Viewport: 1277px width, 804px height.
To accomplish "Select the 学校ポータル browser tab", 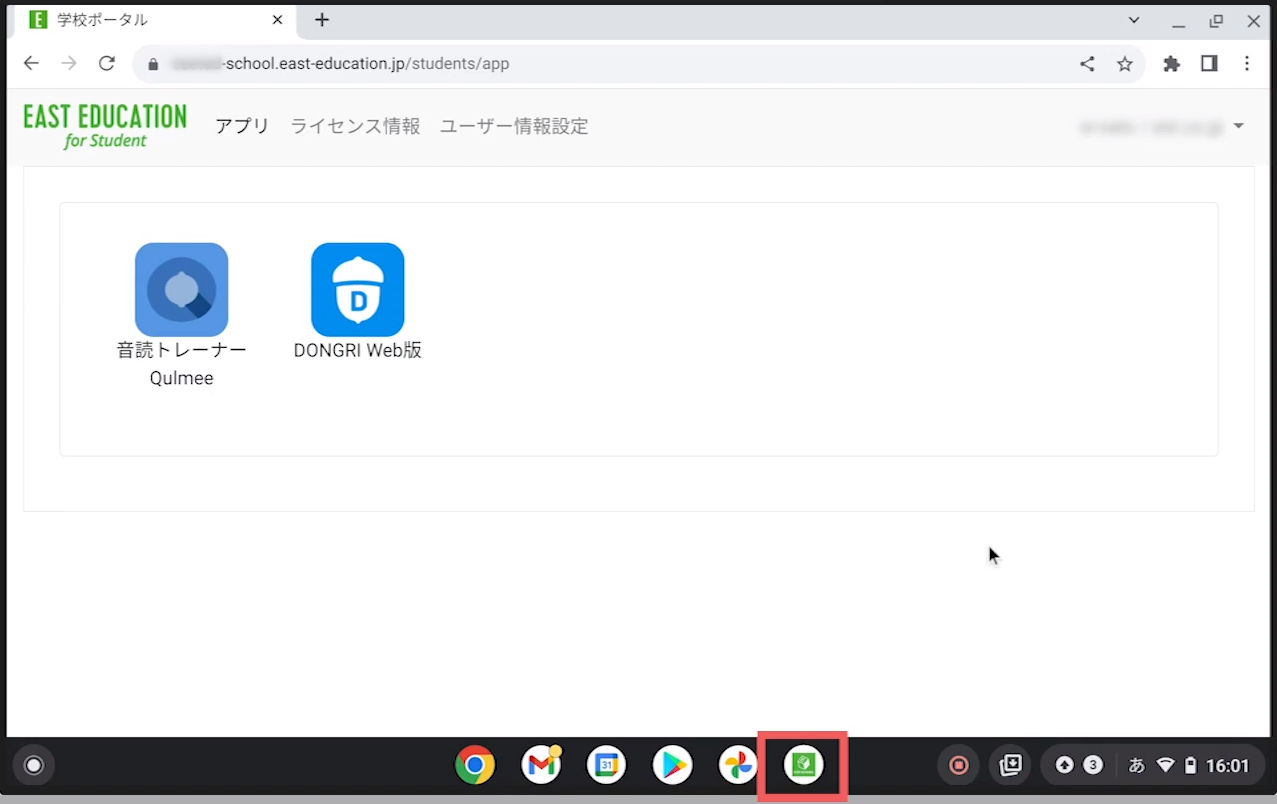I will pos(155,20).
